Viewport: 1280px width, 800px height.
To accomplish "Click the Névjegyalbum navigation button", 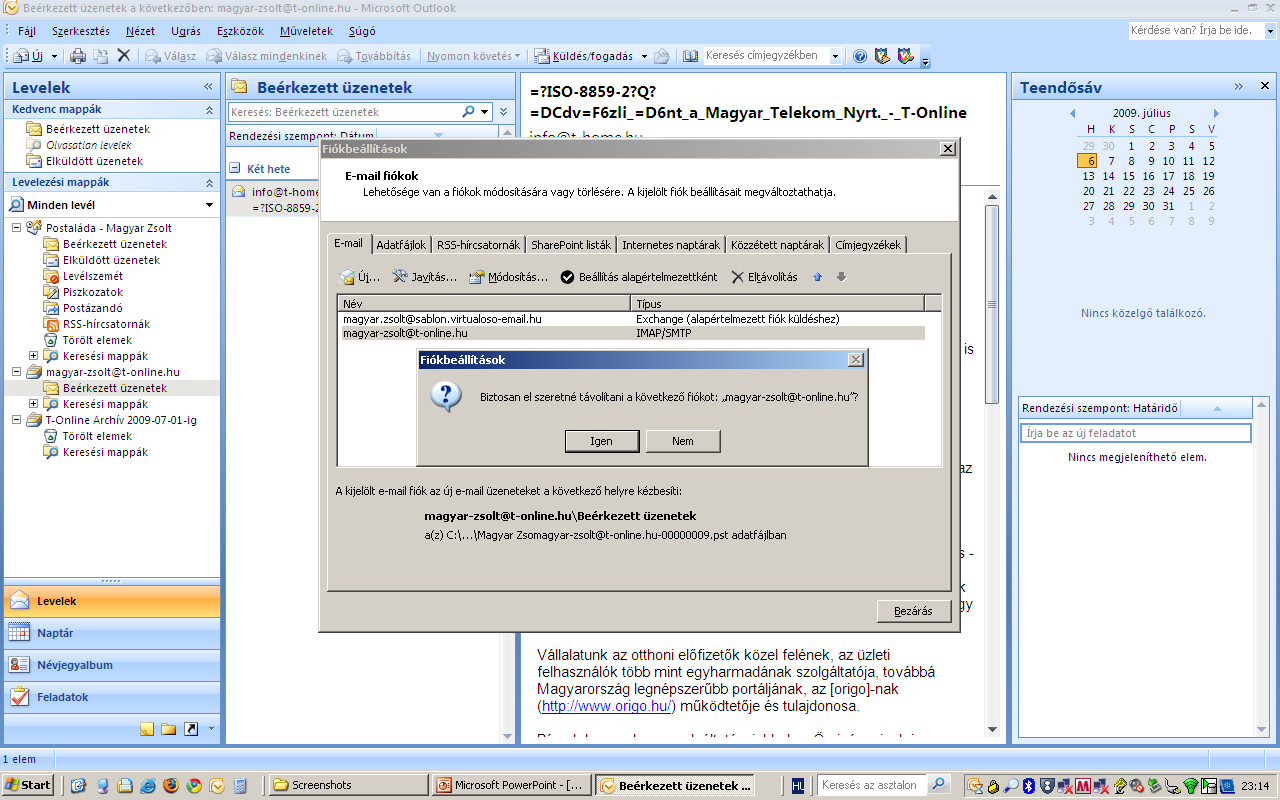I will coord(111,665).
